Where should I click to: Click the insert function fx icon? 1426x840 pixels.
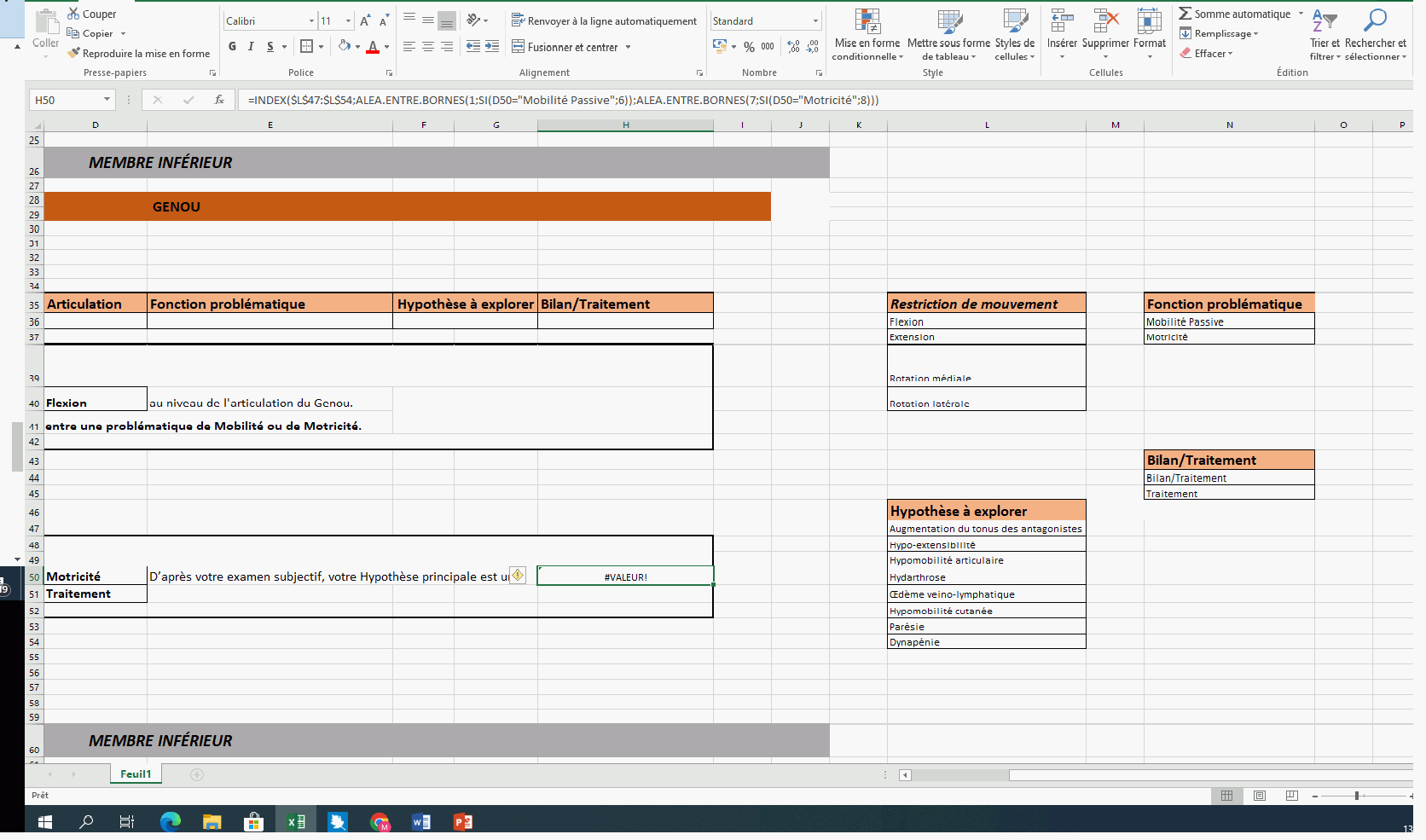click(219, 100)
